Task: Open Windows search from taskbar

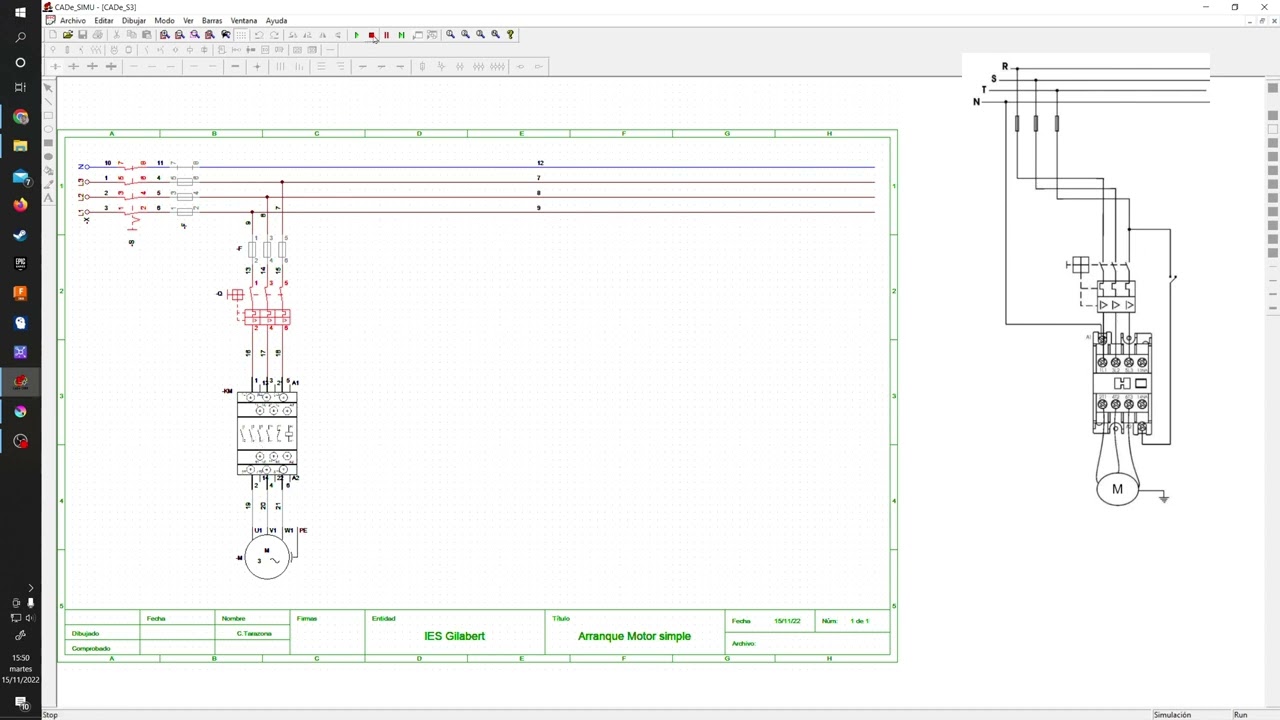Action: pyautogui.click(x=20, y=37)
